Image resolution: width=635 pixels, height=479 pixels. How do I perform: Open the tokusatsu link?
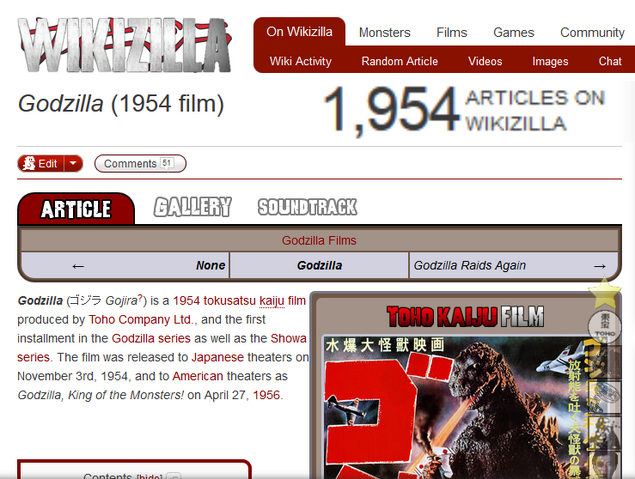pos(230,301)
